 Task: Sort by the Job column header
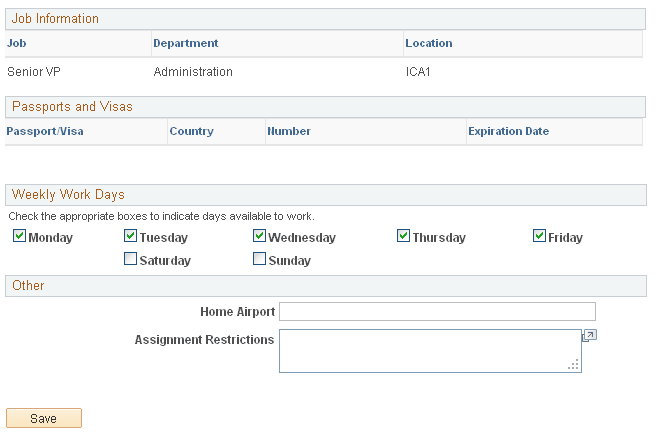point(16,43)
